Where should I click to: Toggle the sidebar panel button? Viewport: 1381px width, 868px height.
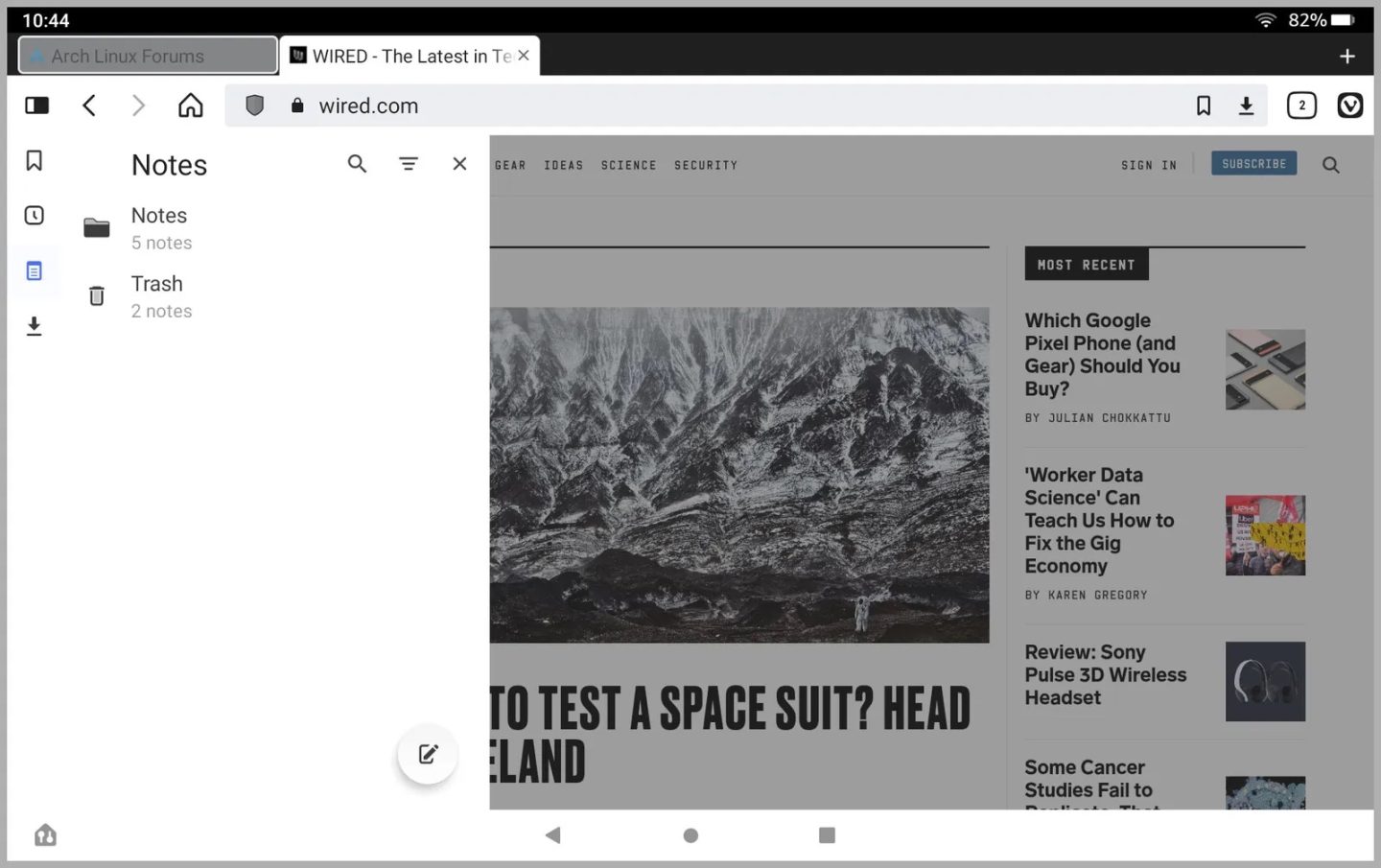pos(36,106)
